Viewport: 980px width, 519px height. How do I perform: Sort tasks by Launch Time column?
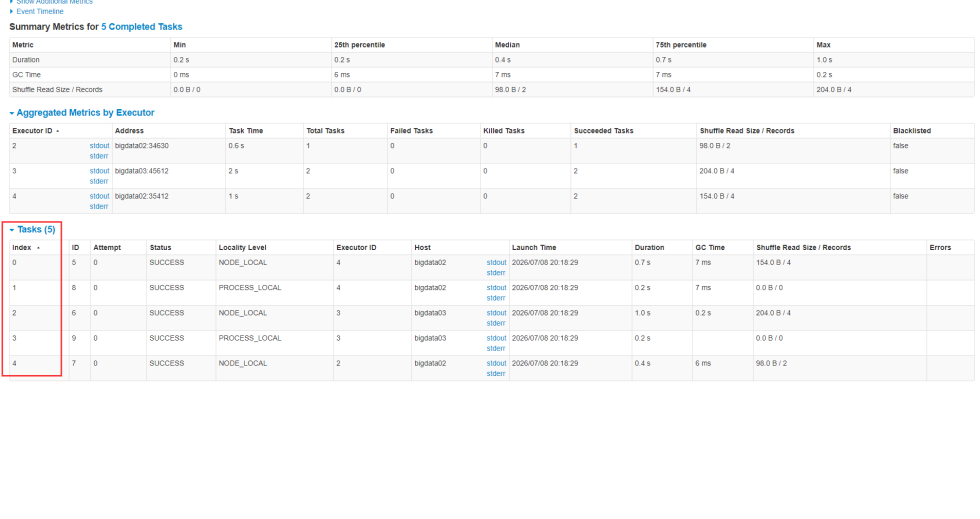click(x=532, y=247)
